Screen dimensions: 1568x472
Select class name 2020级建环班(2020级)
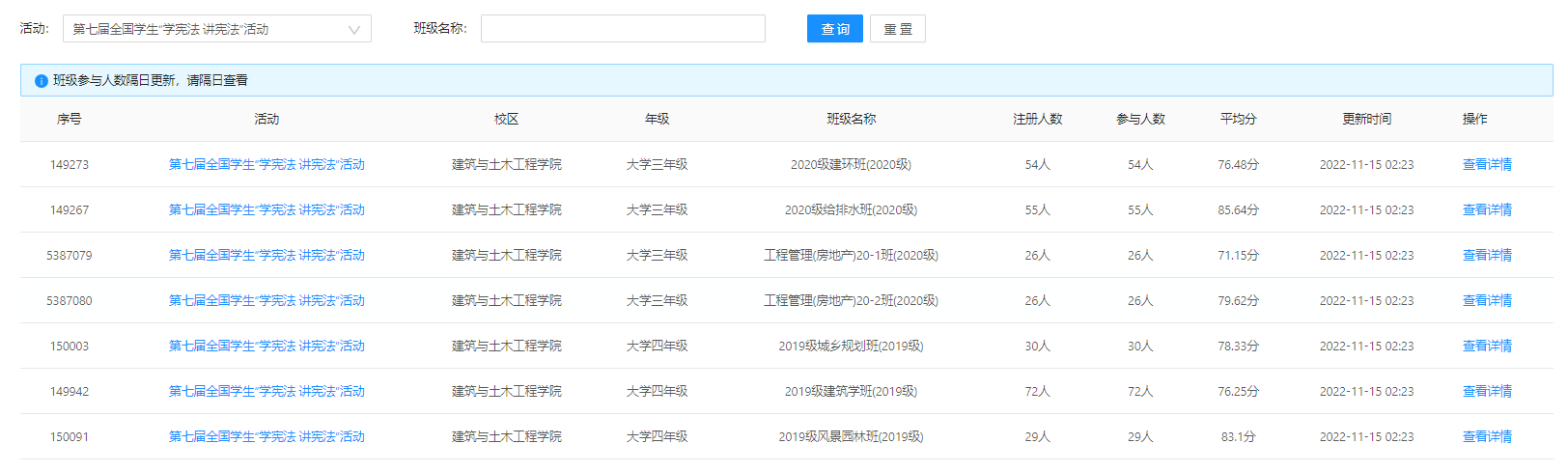[852, 164]
